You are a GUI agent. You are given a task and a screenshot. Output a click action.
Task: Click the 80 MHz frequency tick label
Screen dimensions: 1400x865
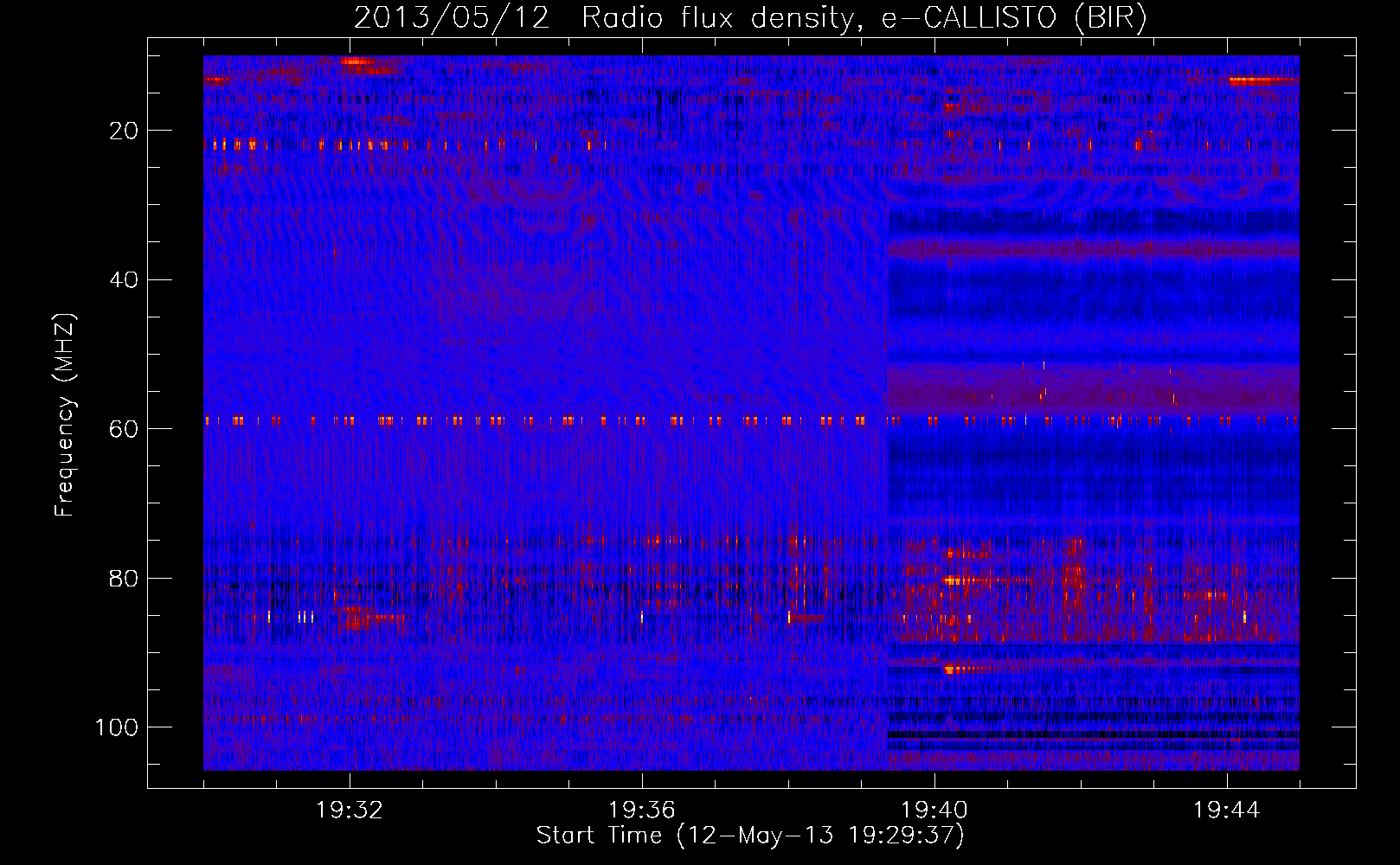[x=125, y=578]
